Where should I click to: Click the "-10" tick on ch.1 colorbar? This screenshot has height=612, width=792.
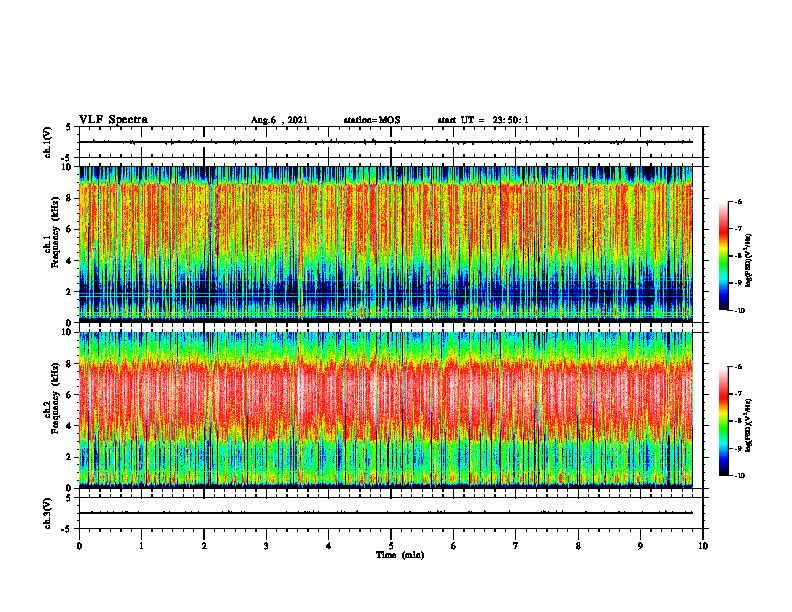(x=739, y=311)
